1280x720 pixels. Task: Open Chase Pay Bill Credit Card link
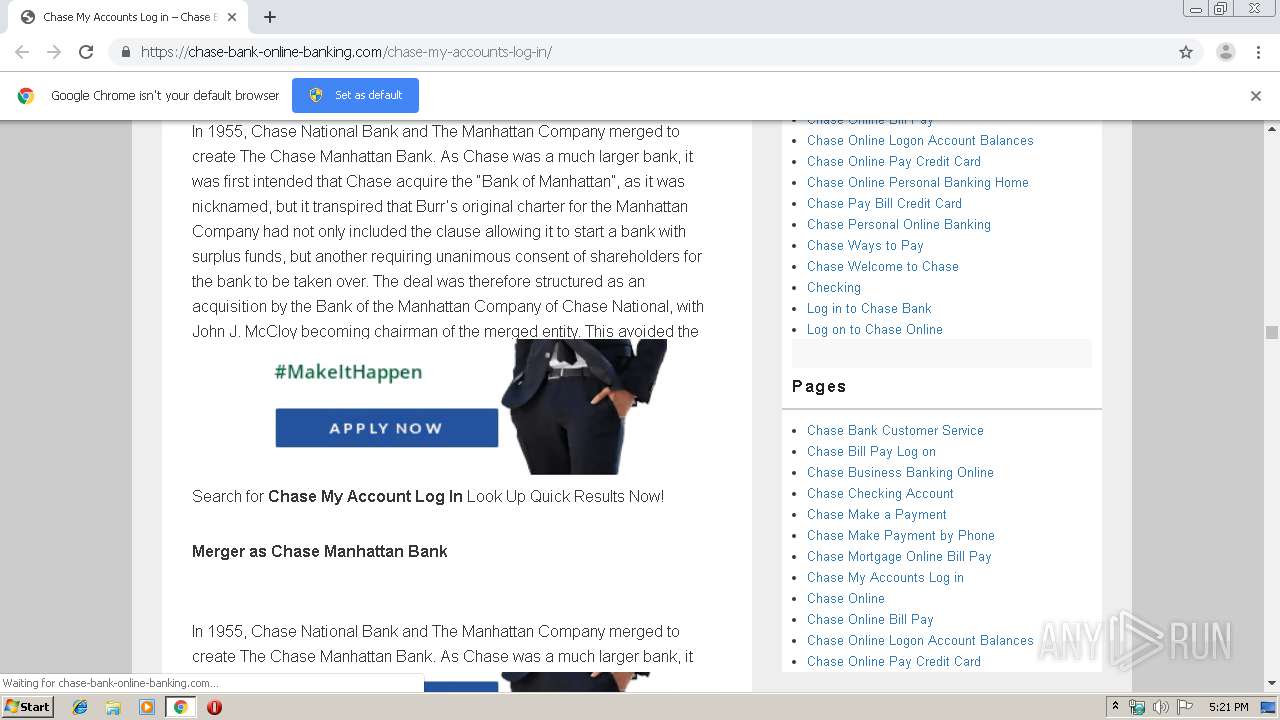[x=884, y=203]
